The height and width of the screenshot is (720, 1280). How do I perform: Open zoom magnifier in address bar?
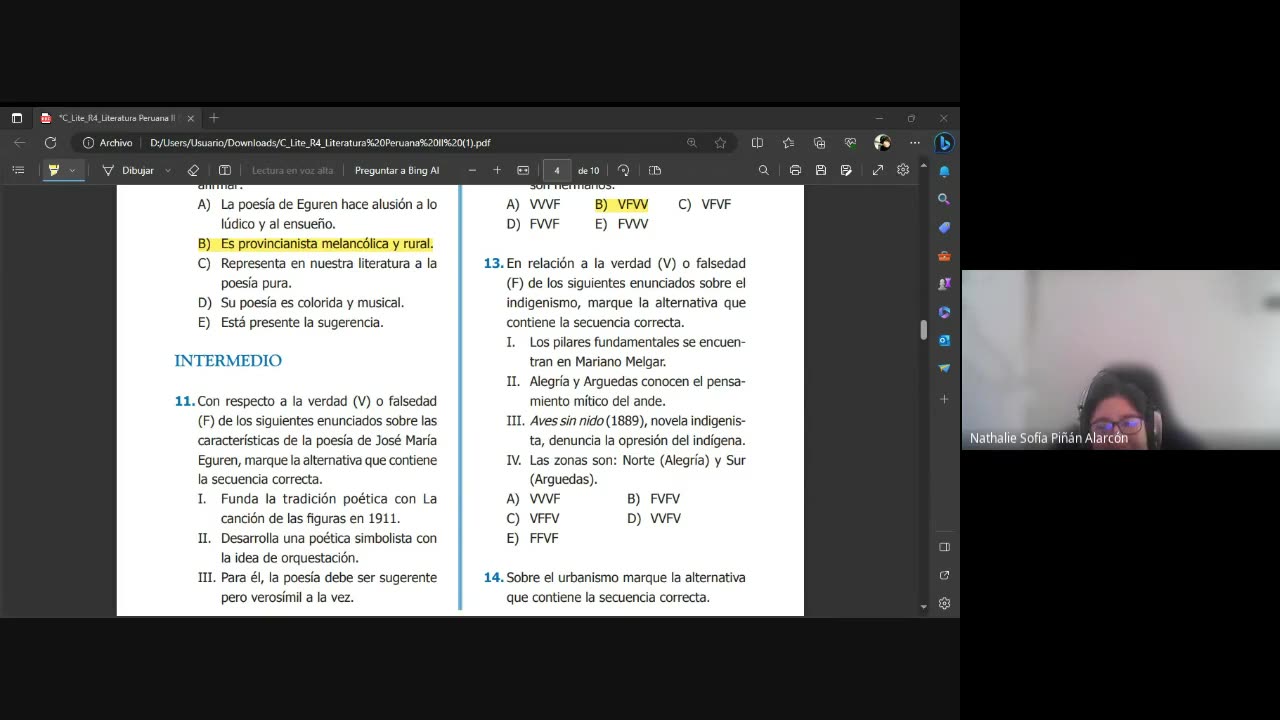point(692,143)
